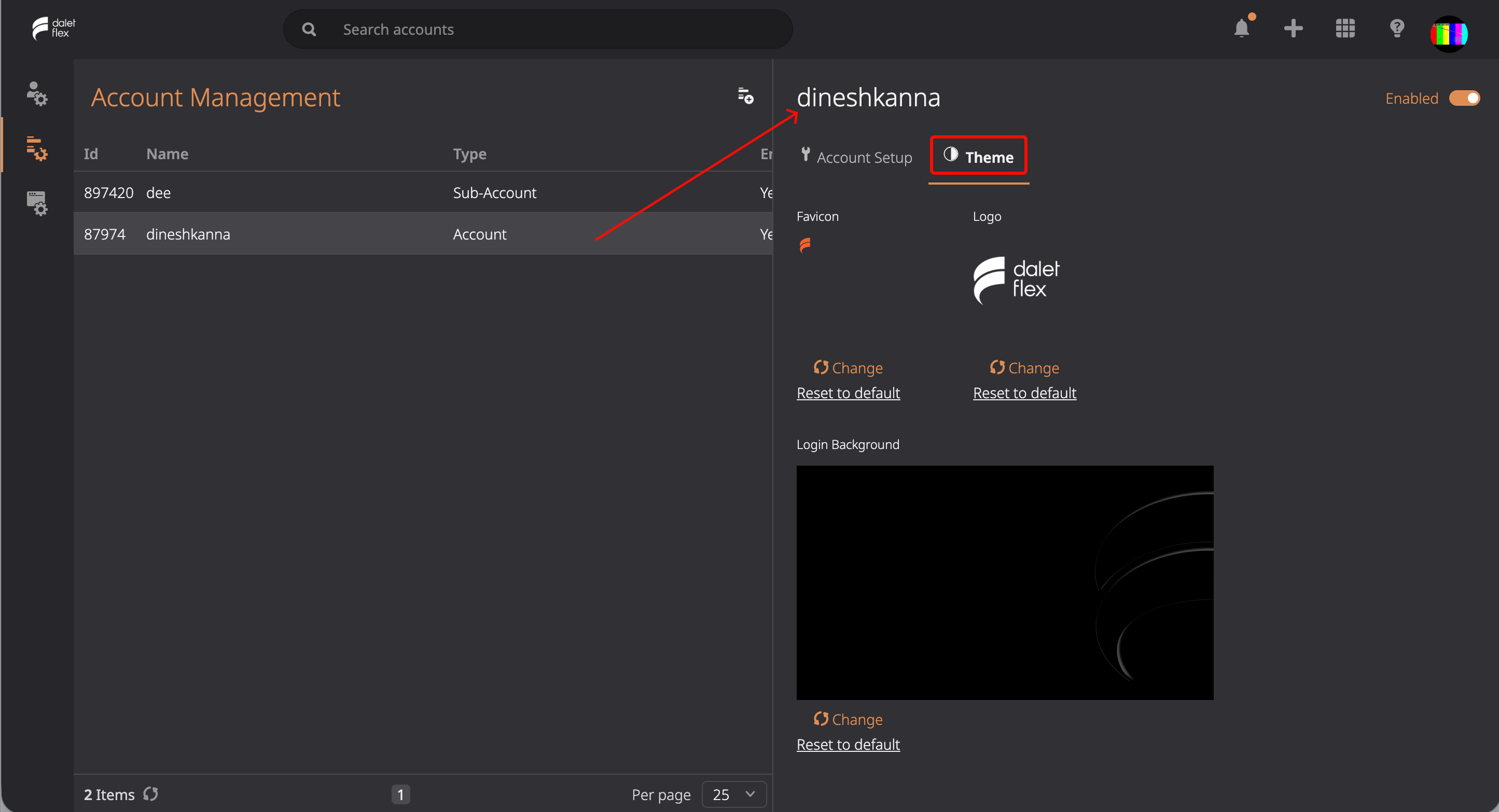Open the apps grid menu

(x=1345, y=29)
